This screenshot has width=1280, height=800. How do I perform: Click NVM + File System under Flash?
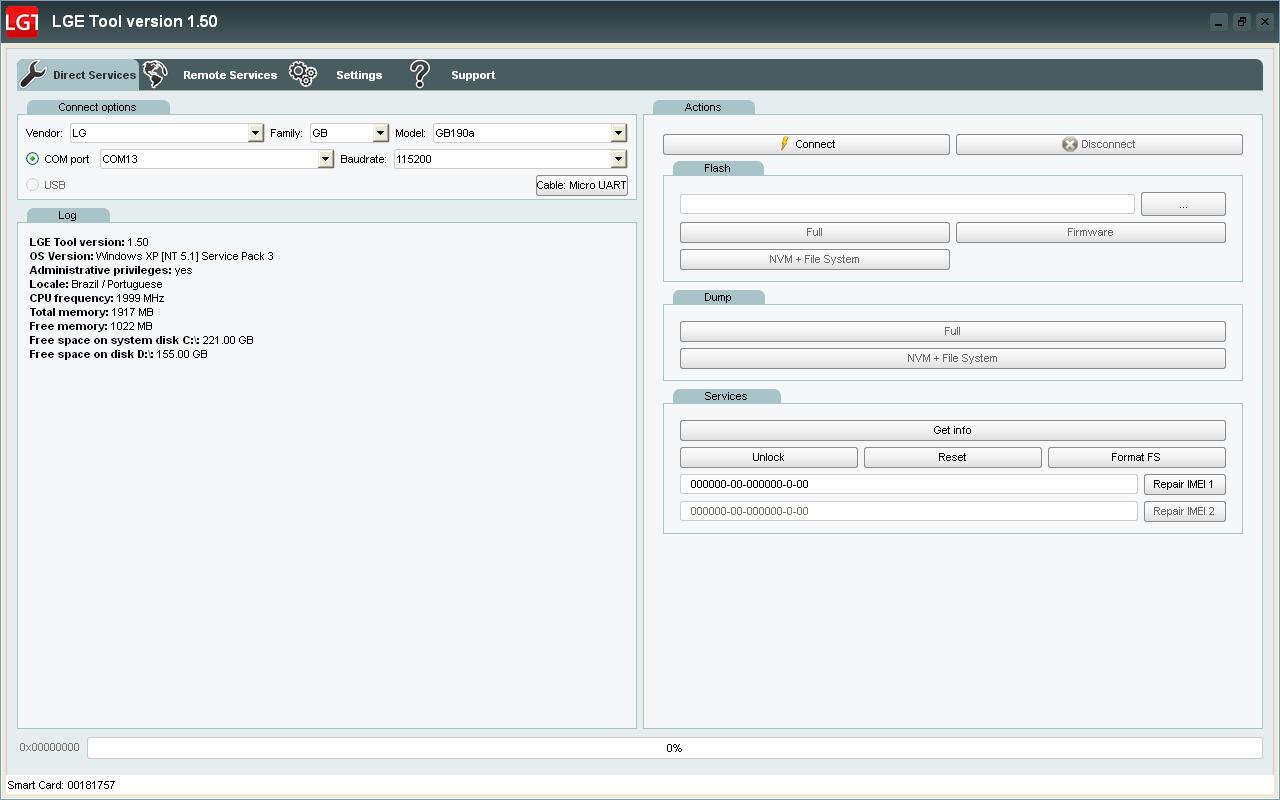[815, 259]
